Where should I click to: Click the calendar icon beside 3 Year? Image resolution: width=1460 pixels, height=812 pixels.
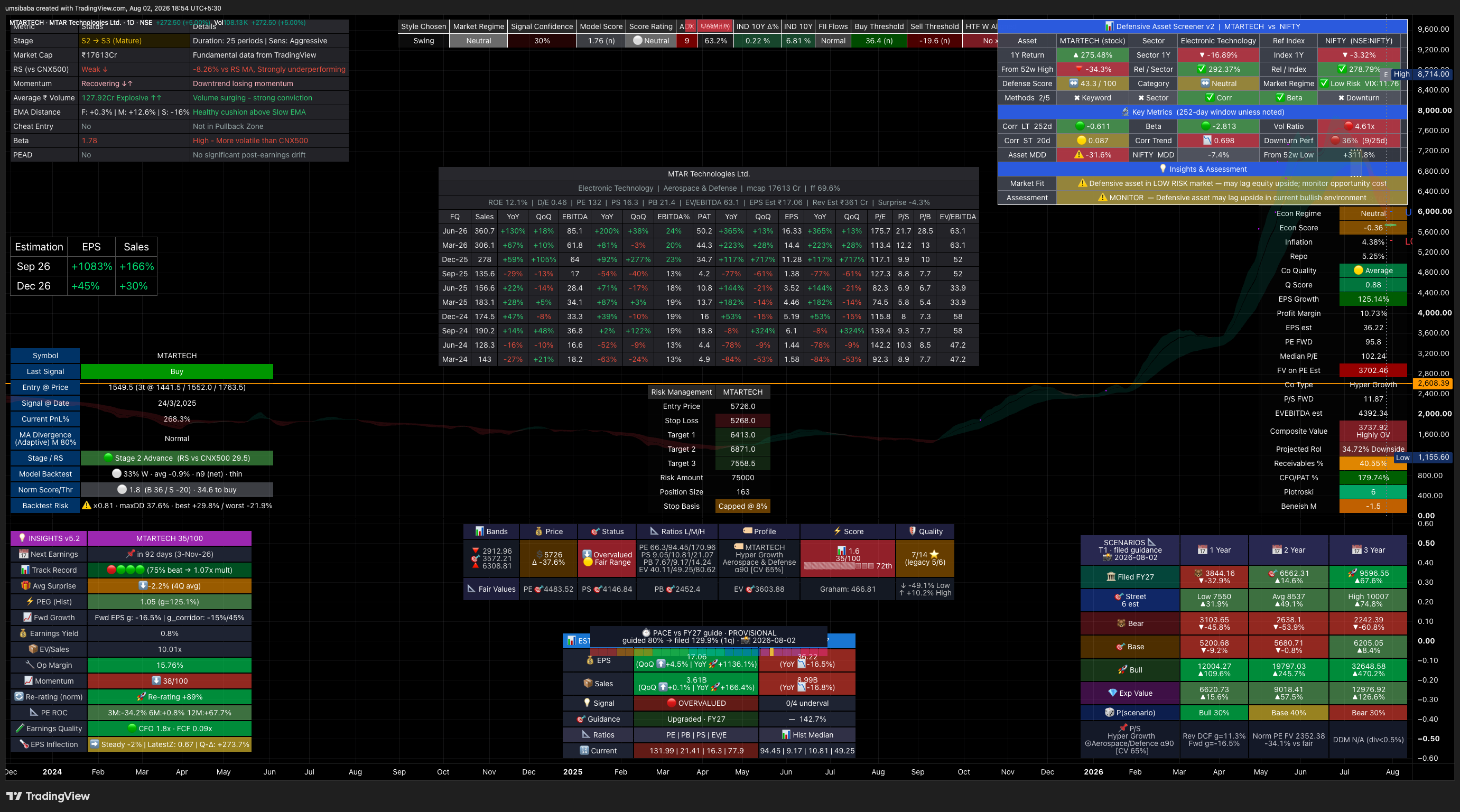click(x=1357, y=550)
